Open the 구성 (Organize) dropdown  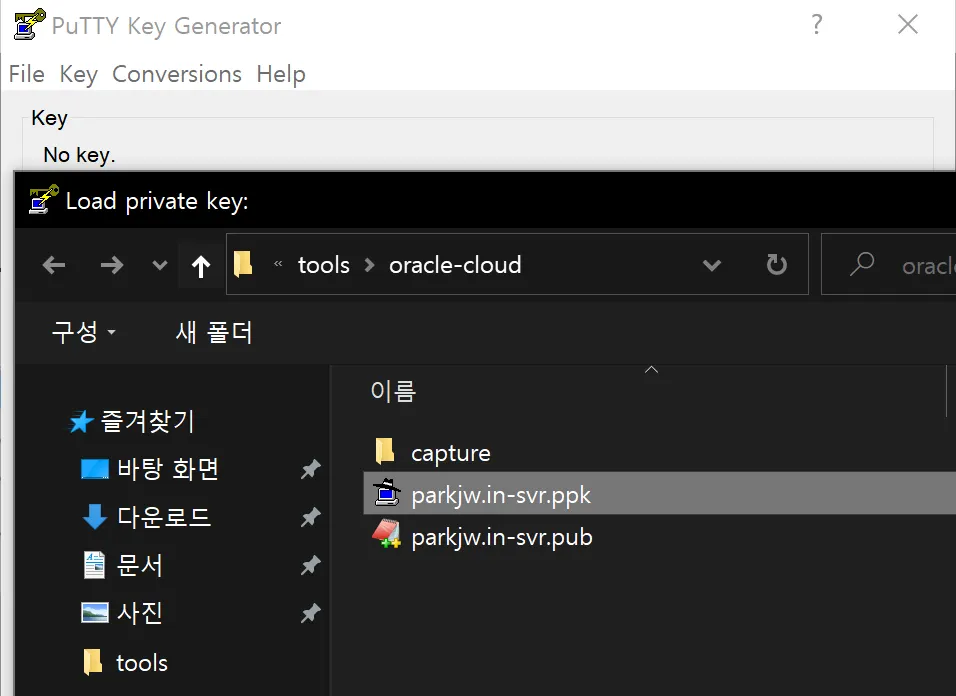pos(84,332)
